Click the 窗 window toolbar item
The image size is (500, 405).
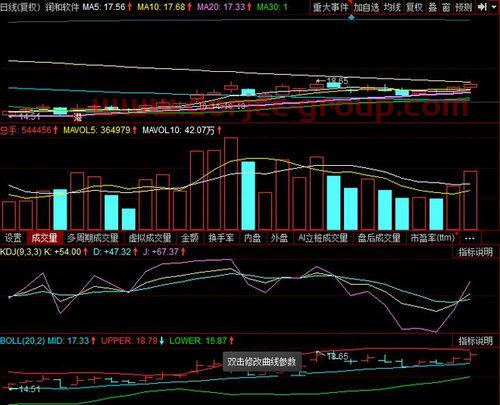[446, 7]
